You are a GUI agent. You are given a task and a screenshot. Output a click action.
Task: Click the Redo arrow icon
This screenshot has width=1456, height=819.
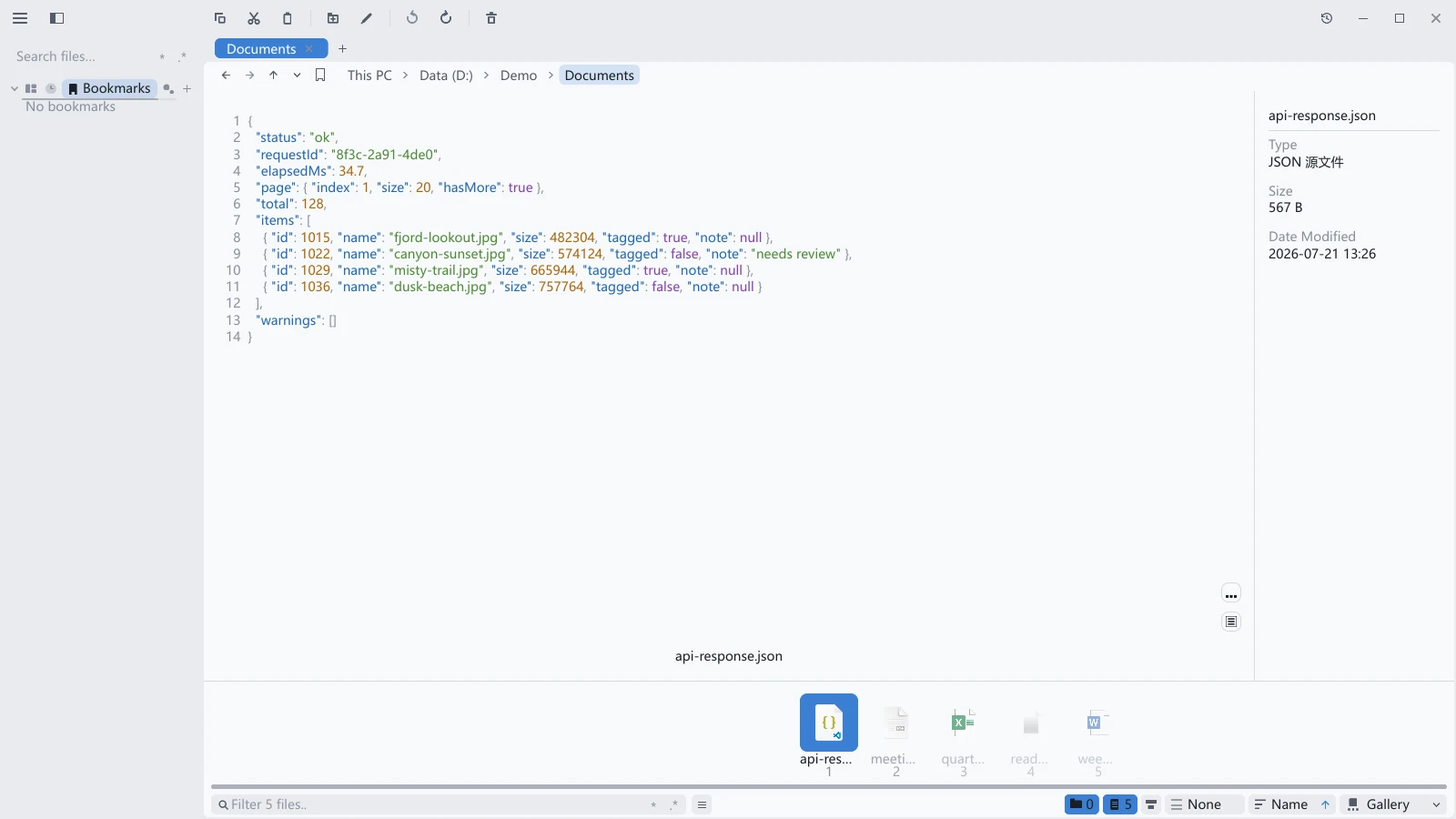click(446, 18)
